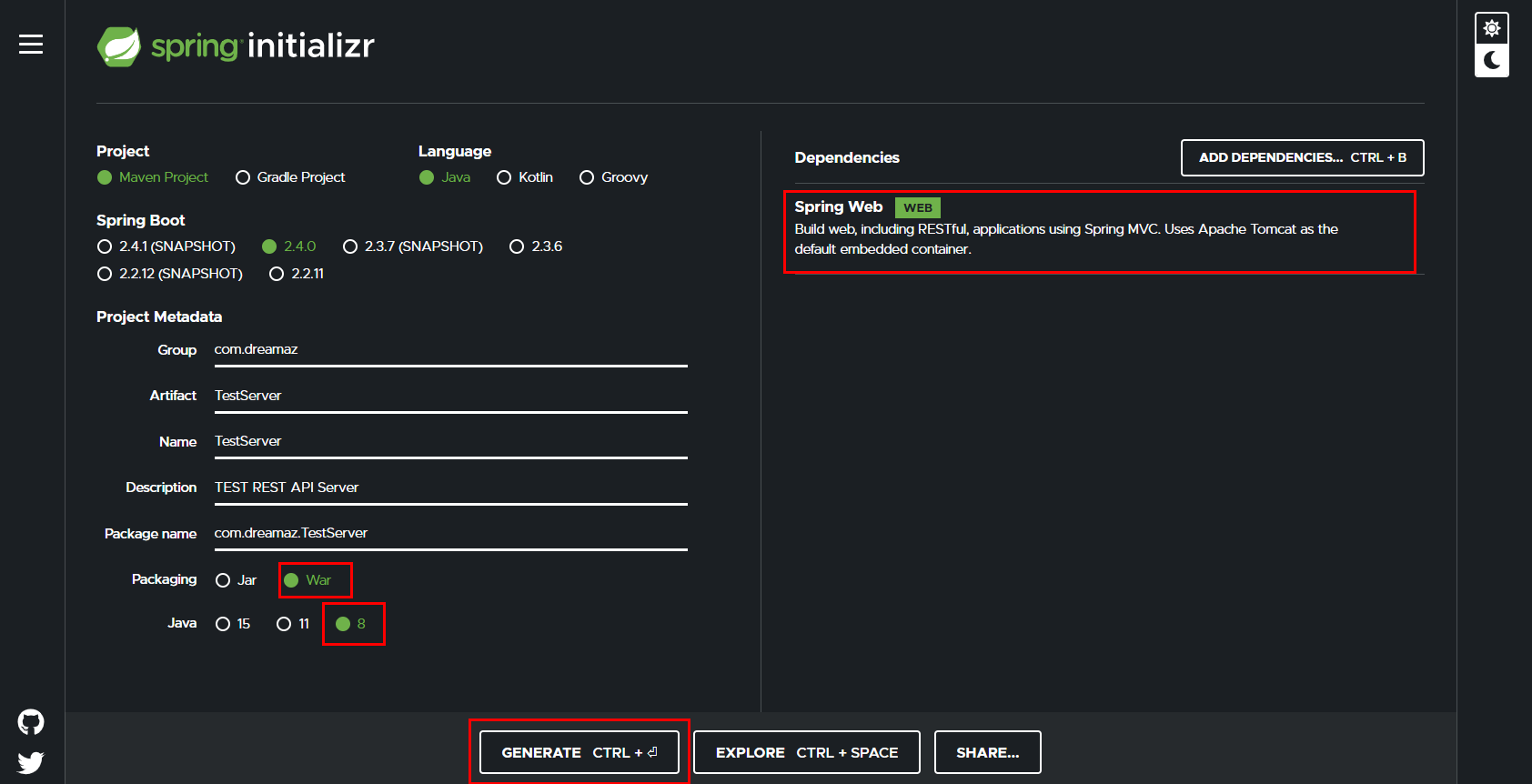Click the WEB tag badge
This screenshot has width=1532, height=784.
point(918,208)
